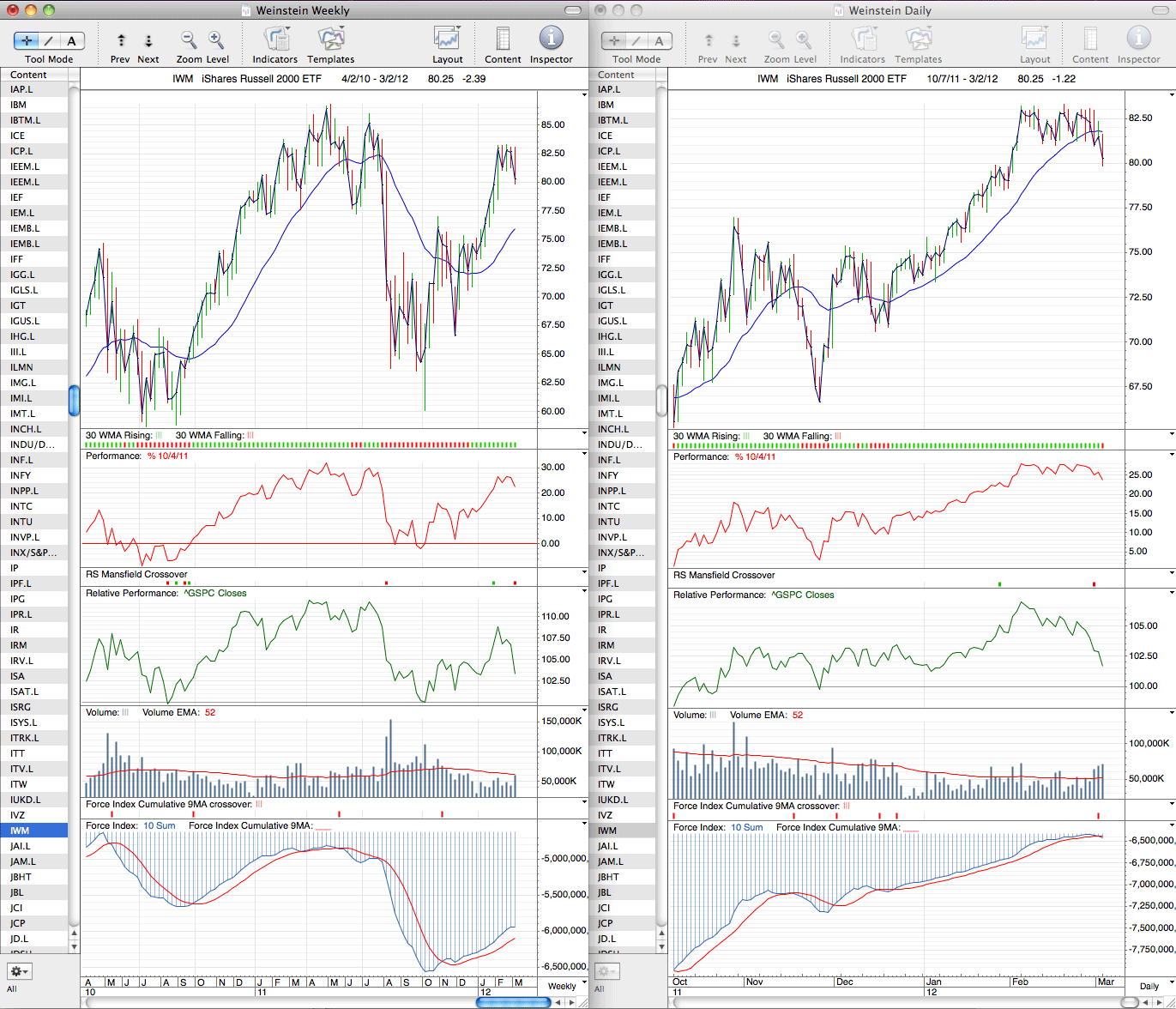Screen dimensions: 1176x1009
Task: Open Weekly period dropdown
Action: coord(562,986)
